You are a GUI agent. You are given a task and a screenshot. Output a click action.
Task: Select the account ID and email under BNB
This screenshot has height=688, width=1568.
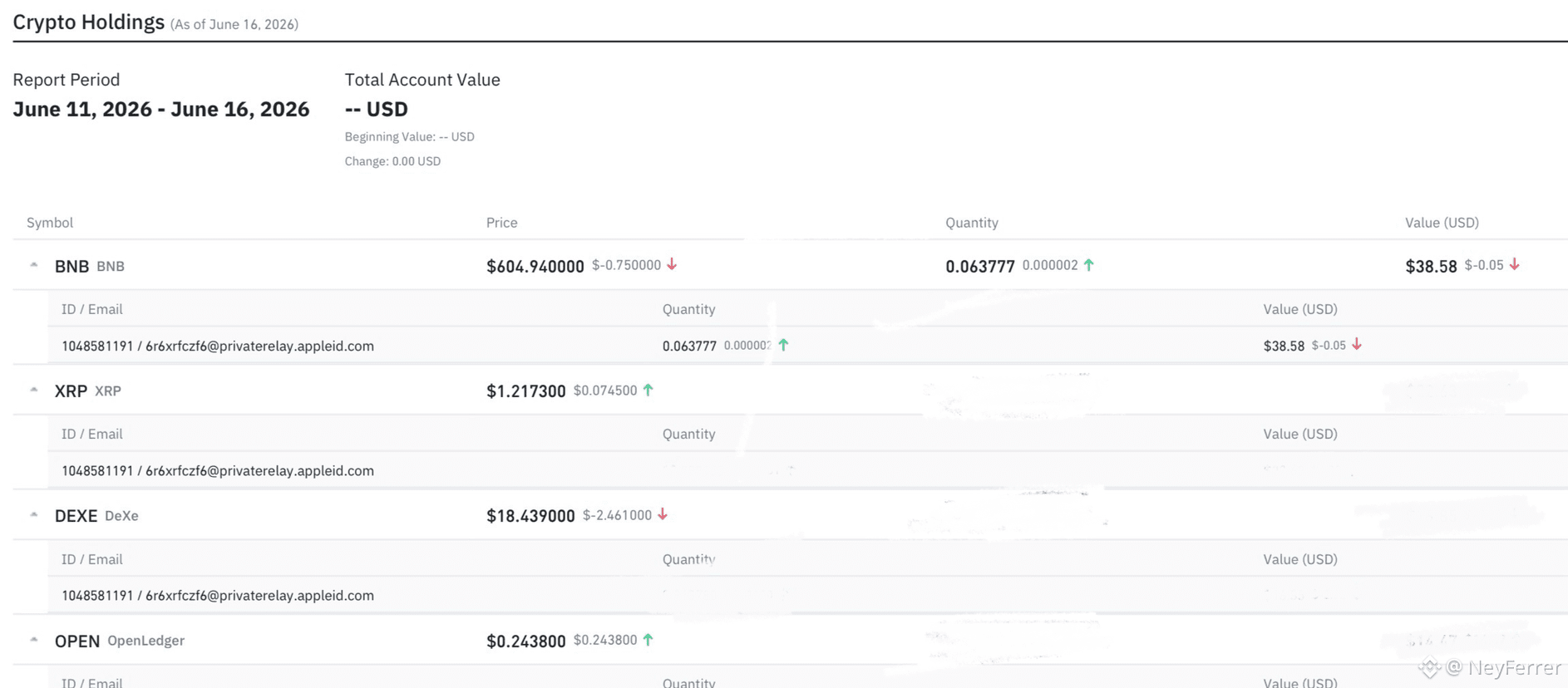(218, 346)
